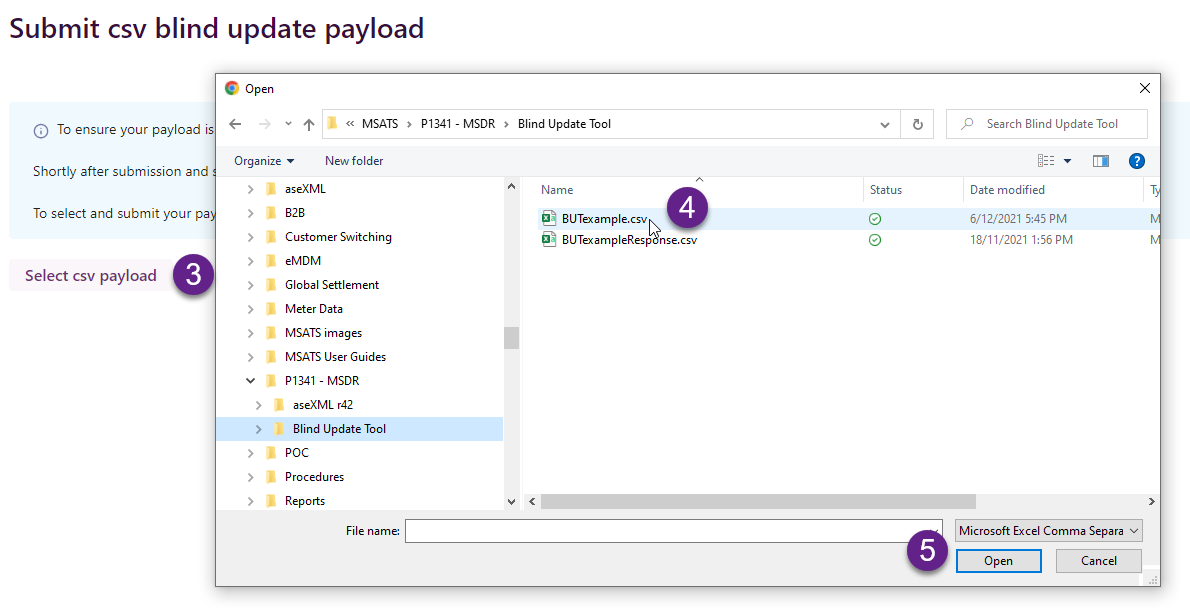Click the change view layout icon
This screenshot has width=1190, height=608.
pos(1046,161)
